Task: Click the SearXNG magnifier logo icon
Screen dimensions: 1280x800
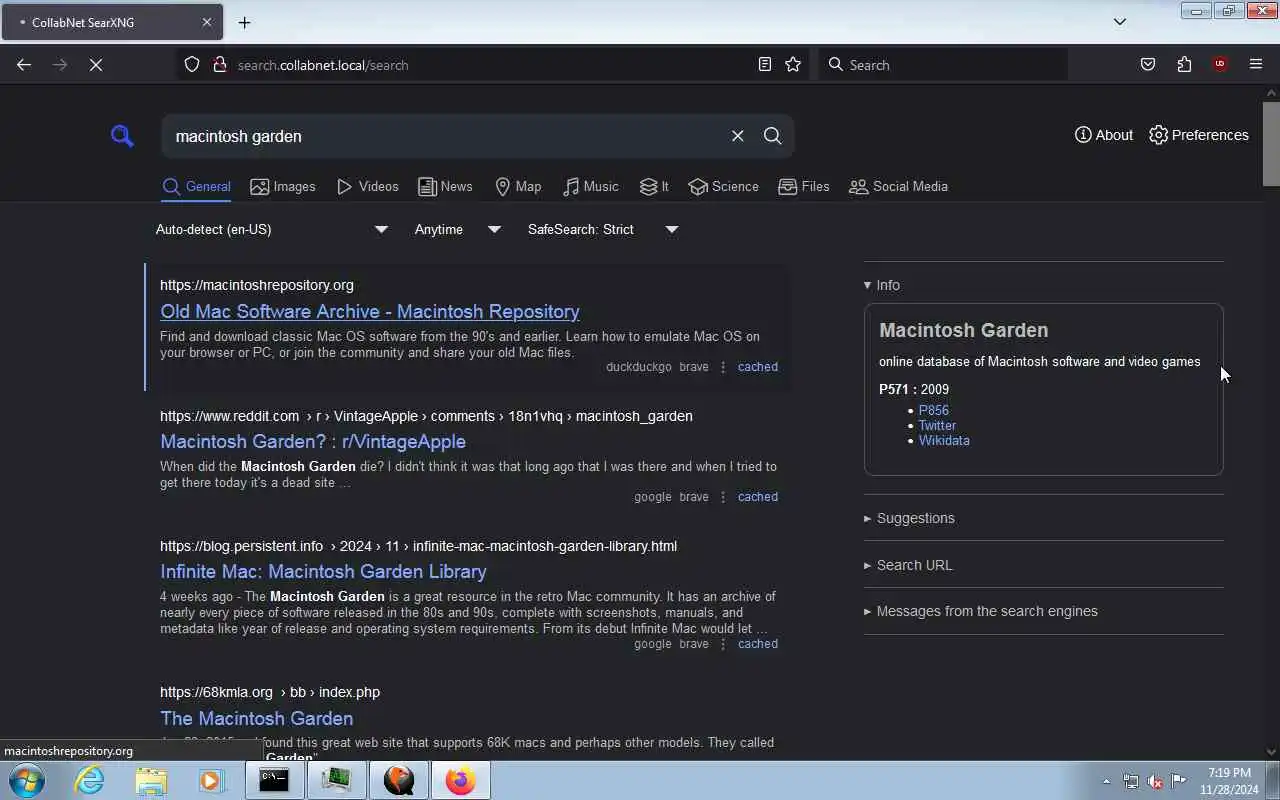Action: (122, 136)
